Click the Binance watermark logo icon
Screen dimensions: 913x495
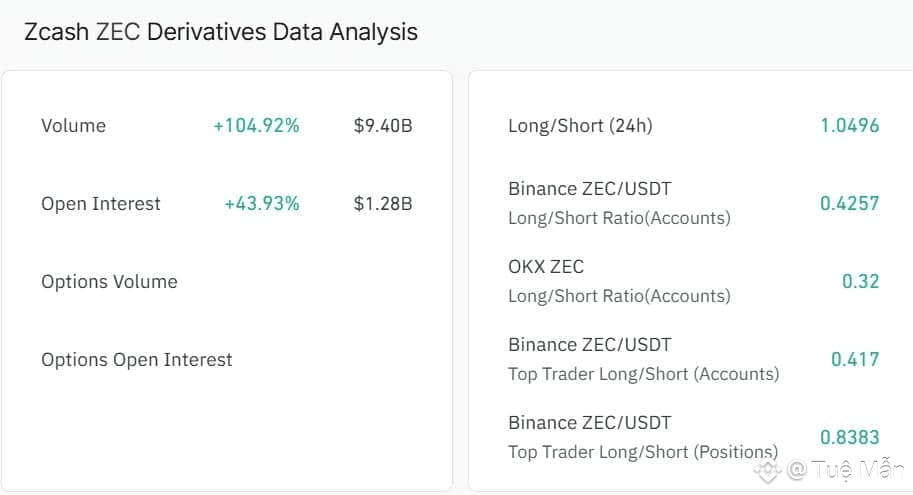(767, 470)
